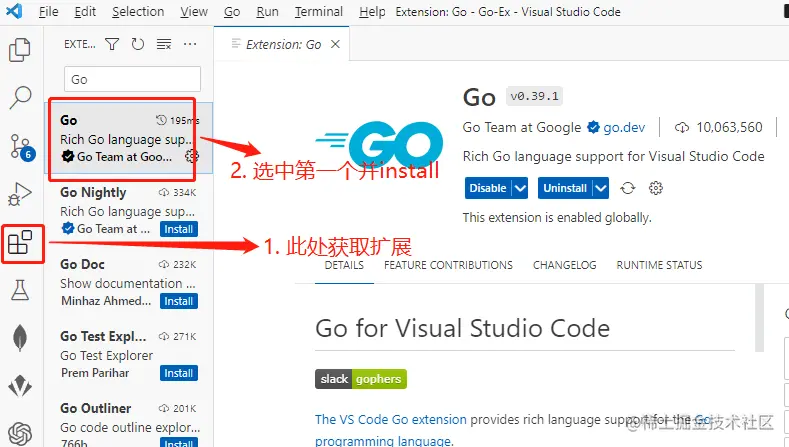789x447 pixels.
Task: Open the Search view in activity bar
Action: [20, 98]
